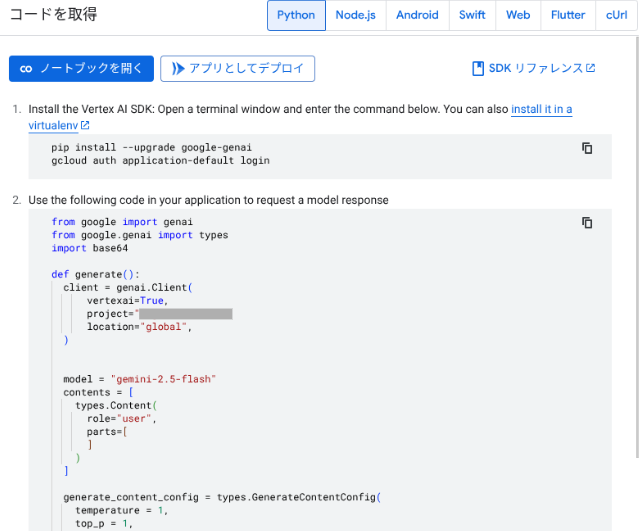Click the 'contents = [' line
This screenshot has height=531, width=642.
pos(98,392)
